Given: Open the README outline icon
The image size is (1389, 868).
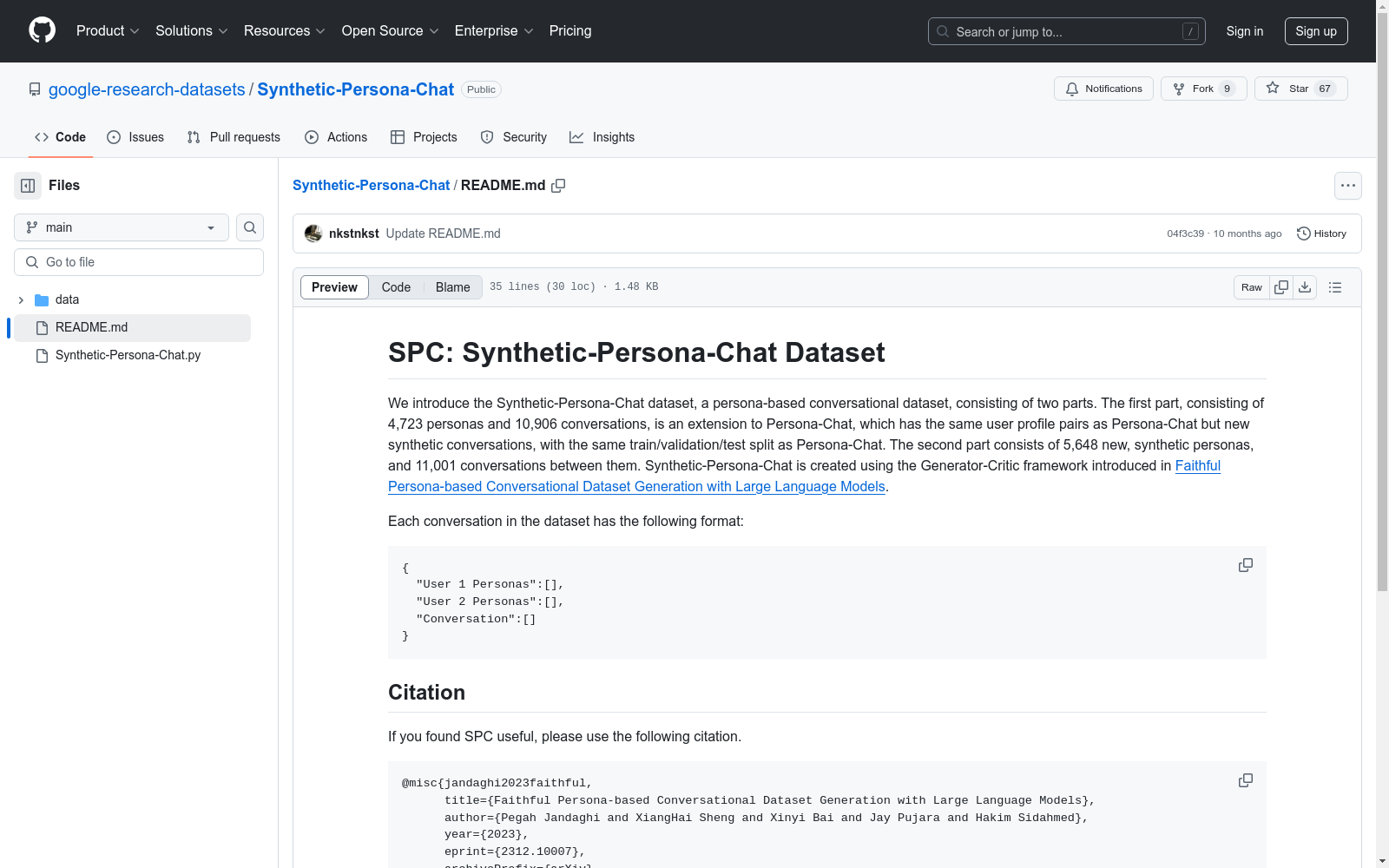Looking at the screenshot, I should [x=1335, y=287].
